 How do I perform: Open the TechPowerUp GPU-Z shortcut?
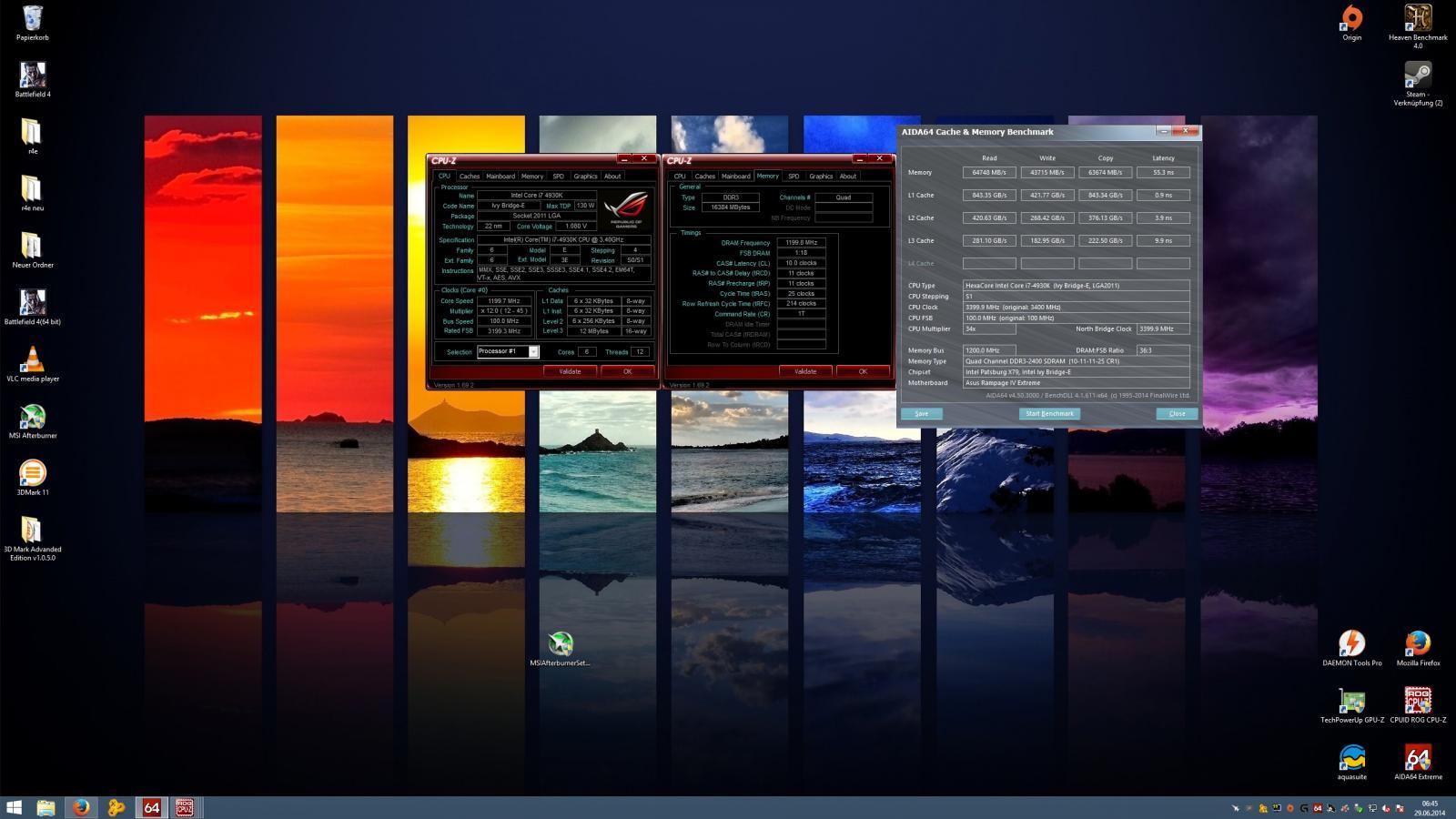1352,706
